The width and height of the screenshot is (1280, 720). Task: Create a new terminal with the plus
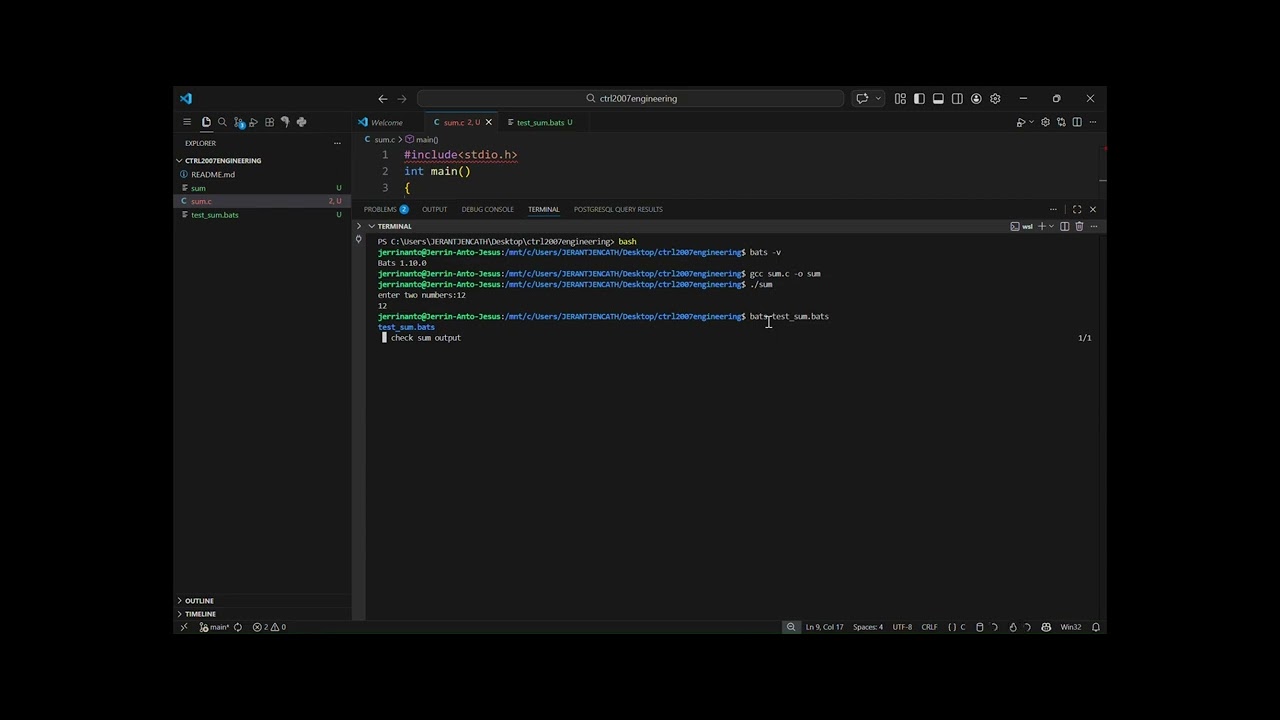[x=1041, y=226]
